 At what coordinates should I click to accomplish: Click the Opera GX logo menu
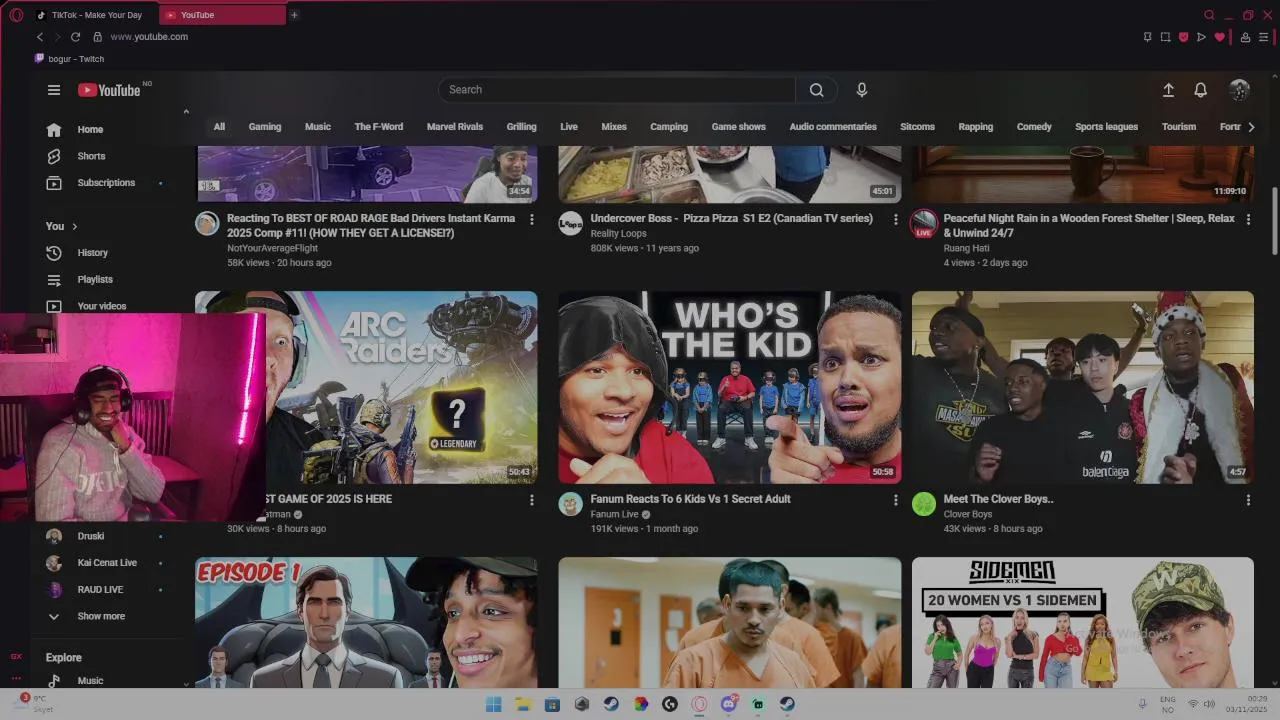pyautogui.click(x=16, y=15)
